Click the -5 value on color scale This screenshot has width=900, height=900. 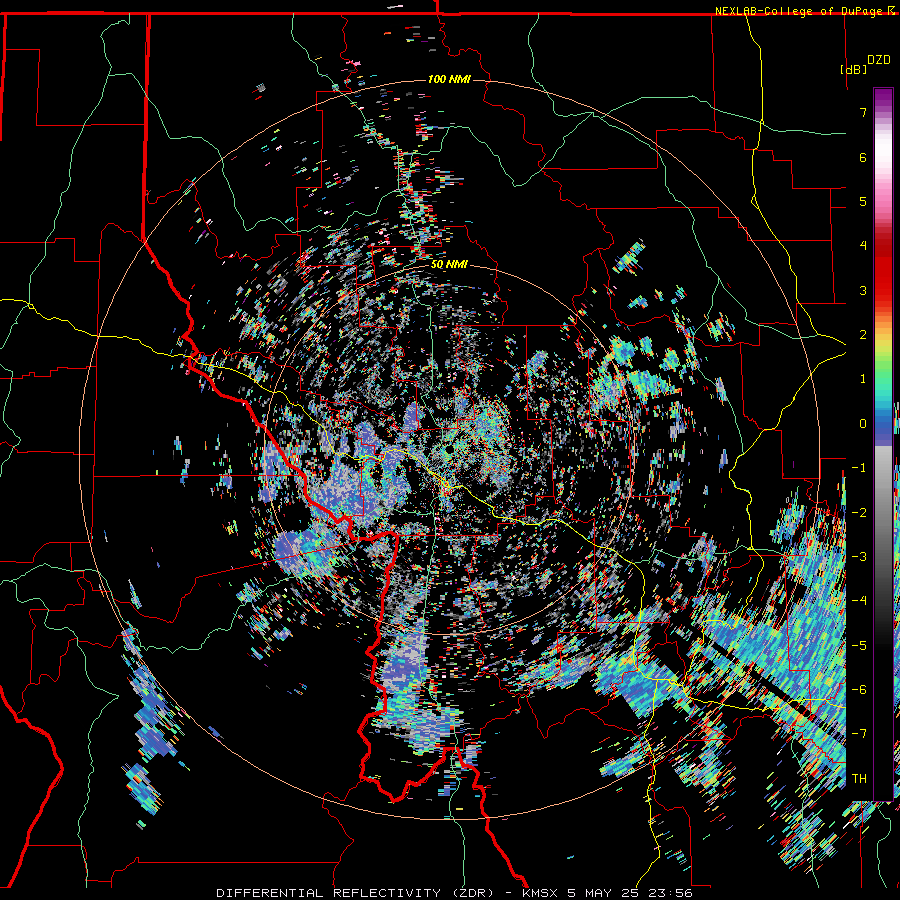(859, 646)
